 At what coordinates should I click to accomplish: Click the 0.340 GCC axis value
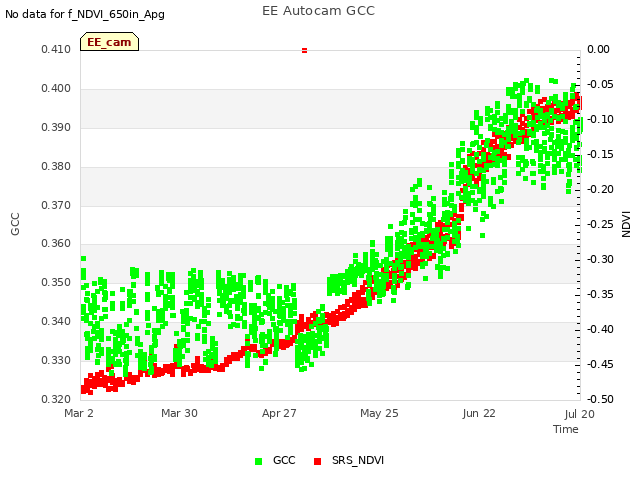coord(56,322)
